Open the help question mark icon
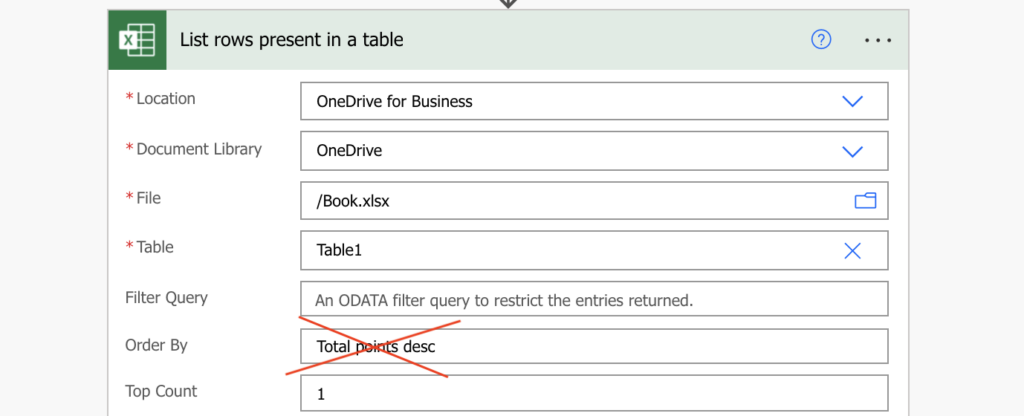Viewport: 1024px width, 416px height. click(x=821, y=40)
